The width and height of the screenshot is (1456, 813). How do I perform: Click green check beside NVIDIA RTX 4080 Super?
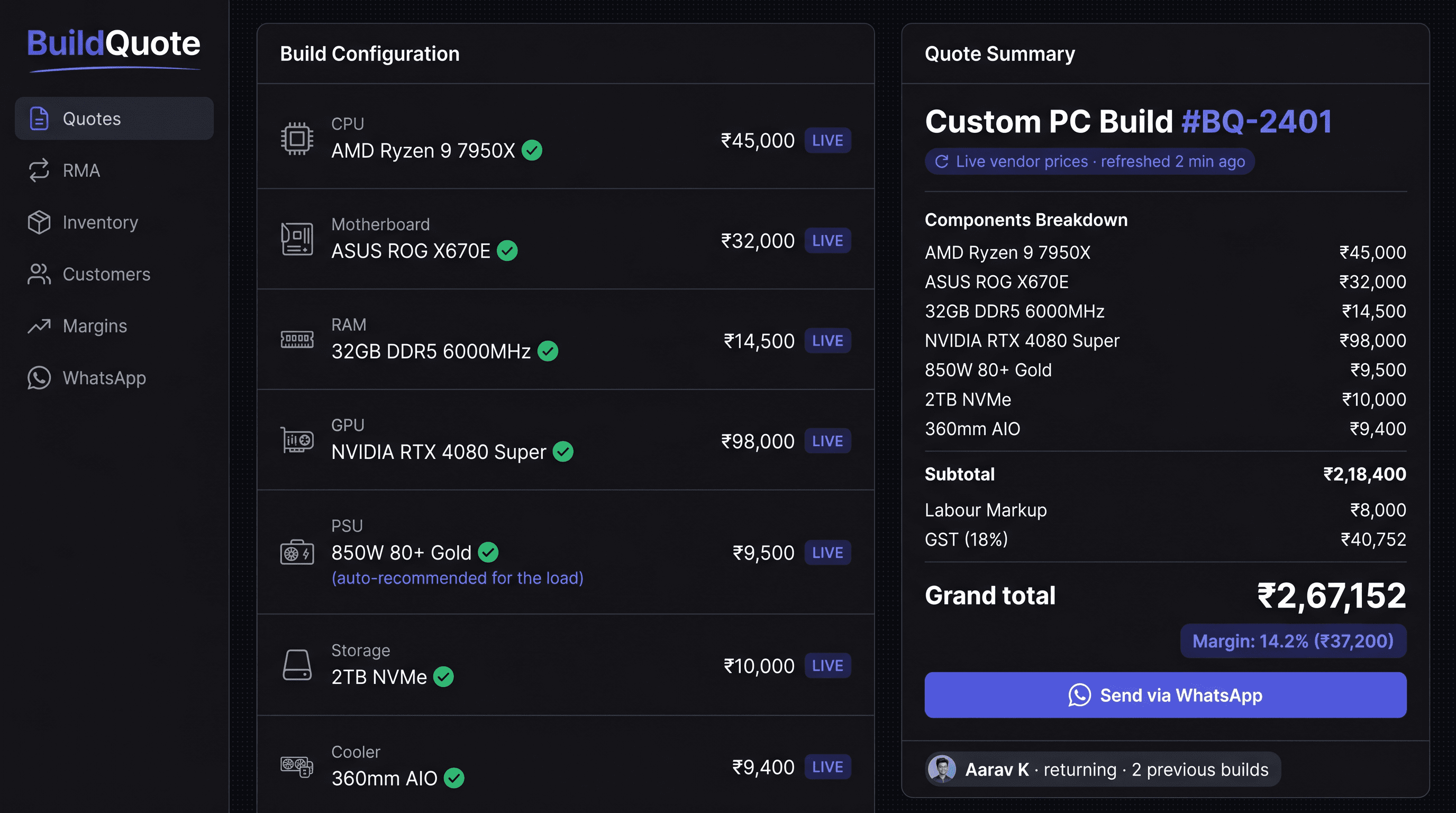[x=563, y=451]
